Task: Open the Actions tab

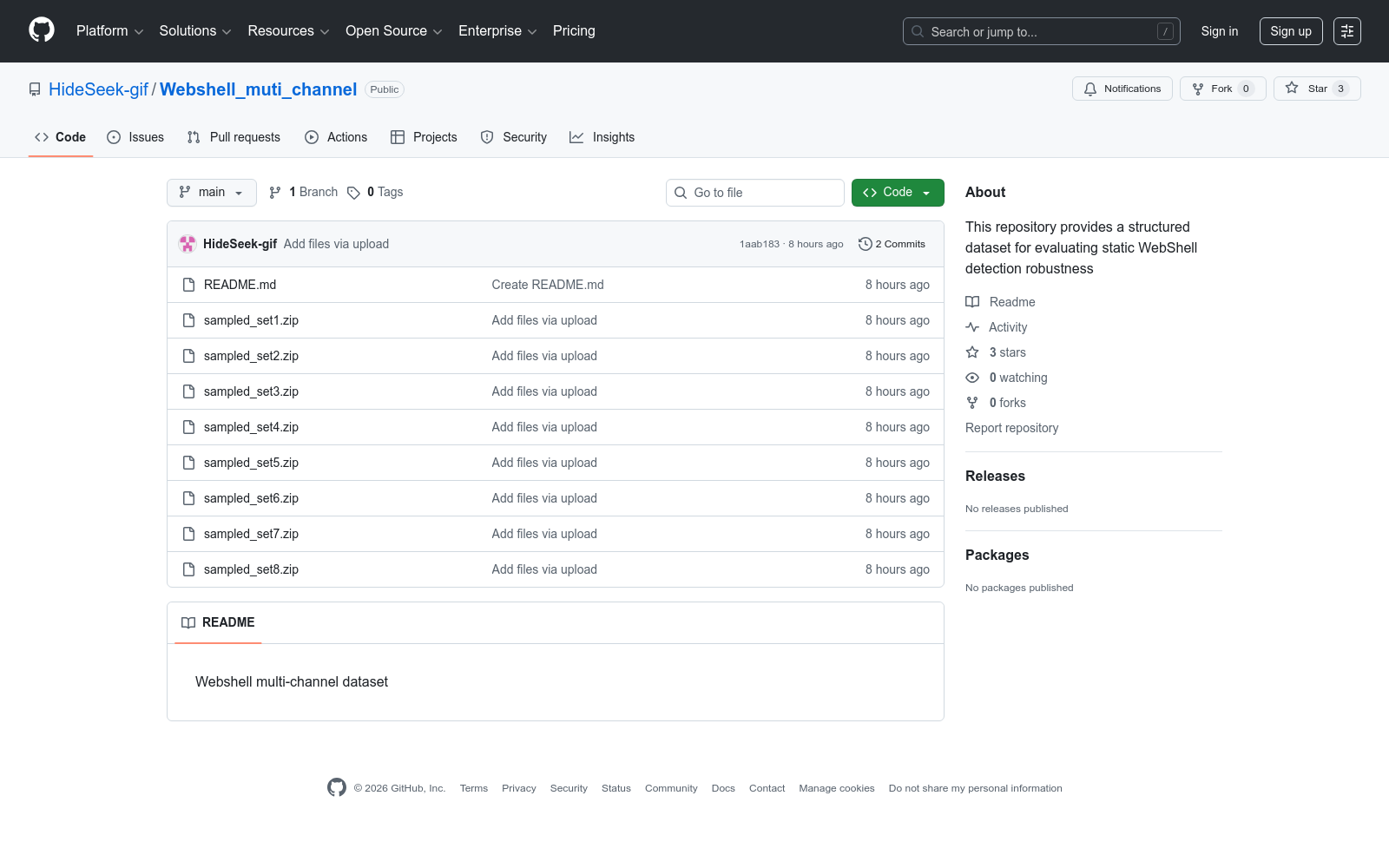Action: click(336, 137)
